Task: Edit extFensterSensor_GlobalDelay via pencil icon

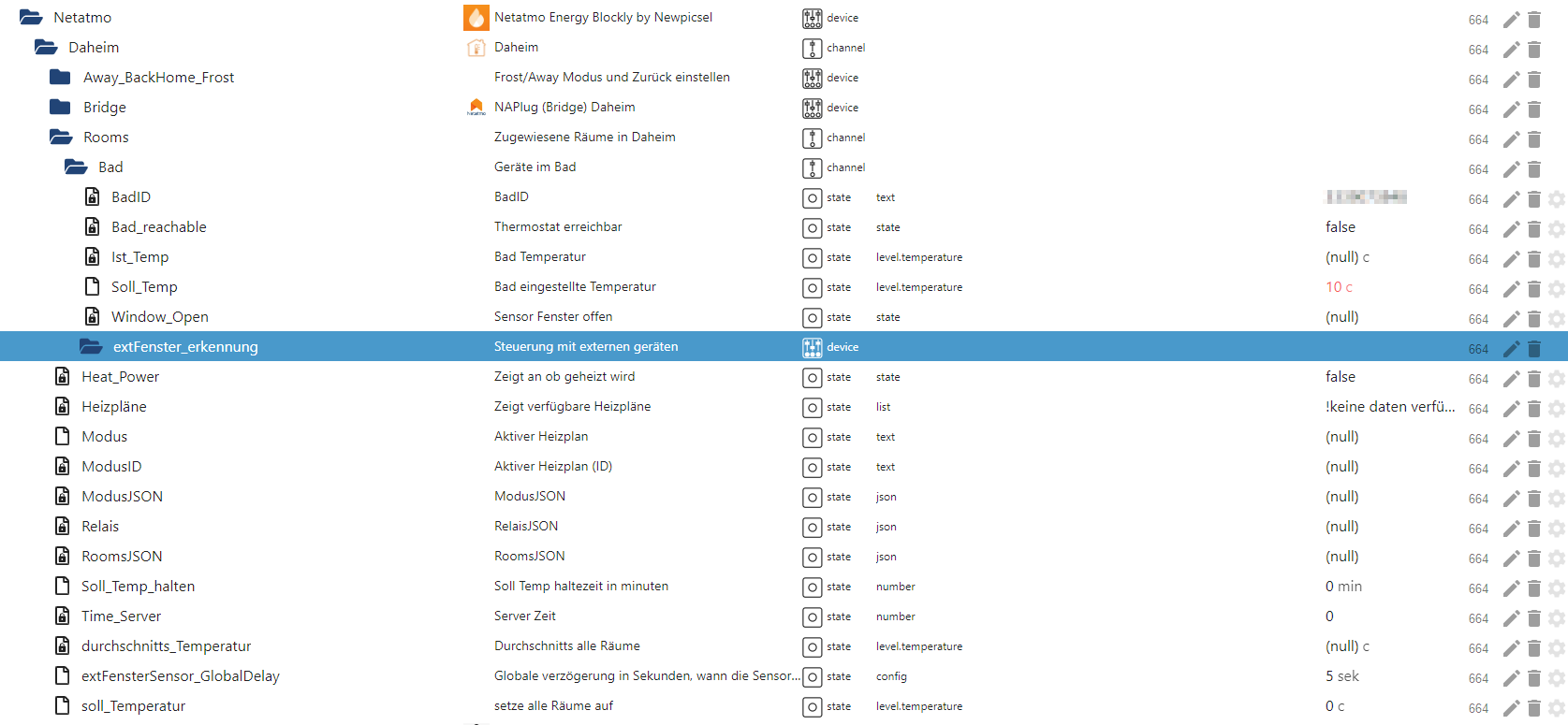Action: [x=1511, y=678]
